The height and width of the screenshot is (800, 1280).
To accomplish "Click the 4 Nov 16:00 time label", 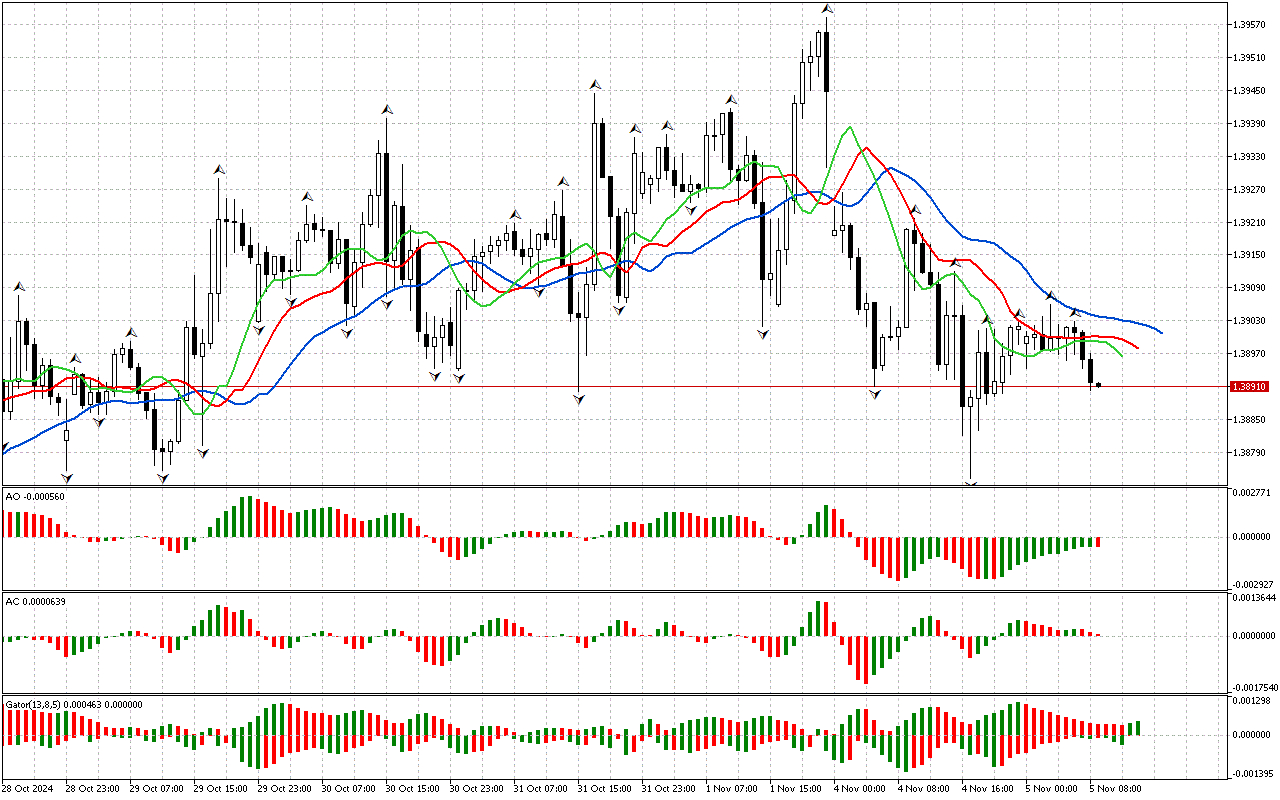I will [x=988, y=789].
